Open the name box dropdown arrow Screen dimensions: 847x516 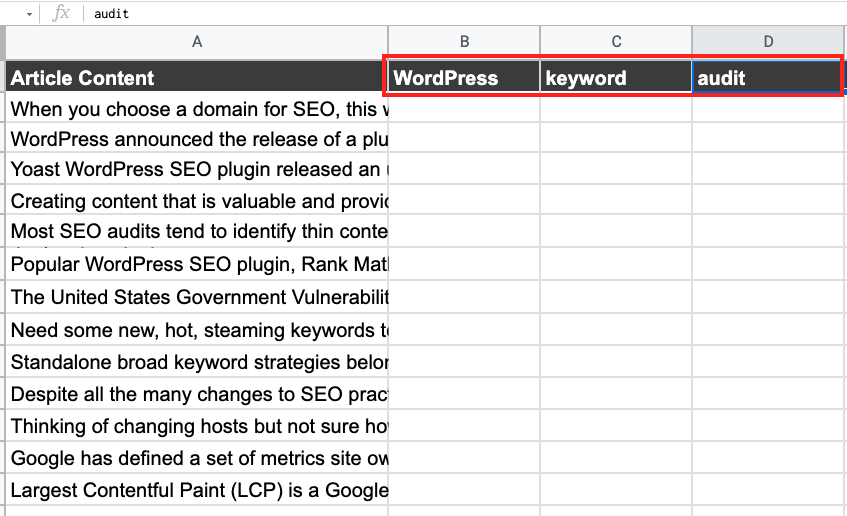coord(29,15)
